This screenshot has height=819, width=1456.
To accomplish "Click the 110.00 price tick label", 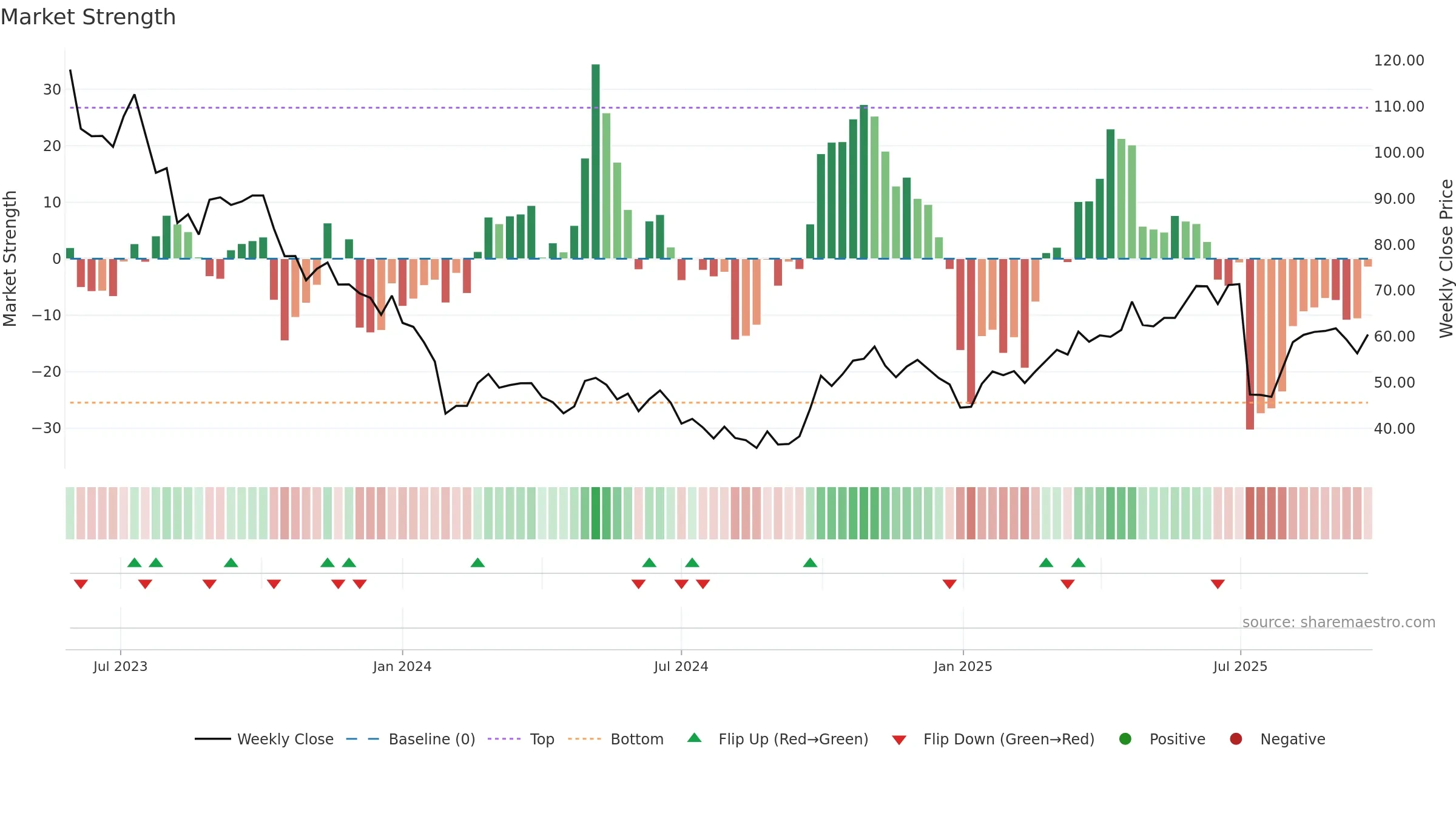I will coord(1399,107).
